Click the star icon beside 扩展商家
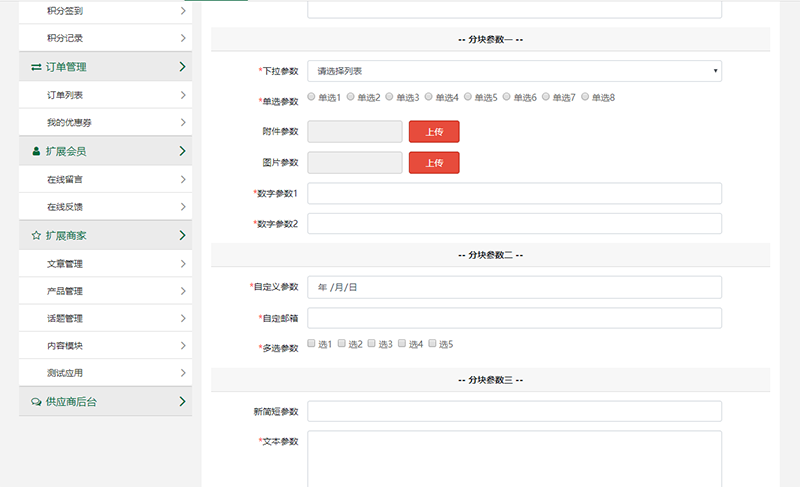The image size is (800, 487). [x=36, y=235]
